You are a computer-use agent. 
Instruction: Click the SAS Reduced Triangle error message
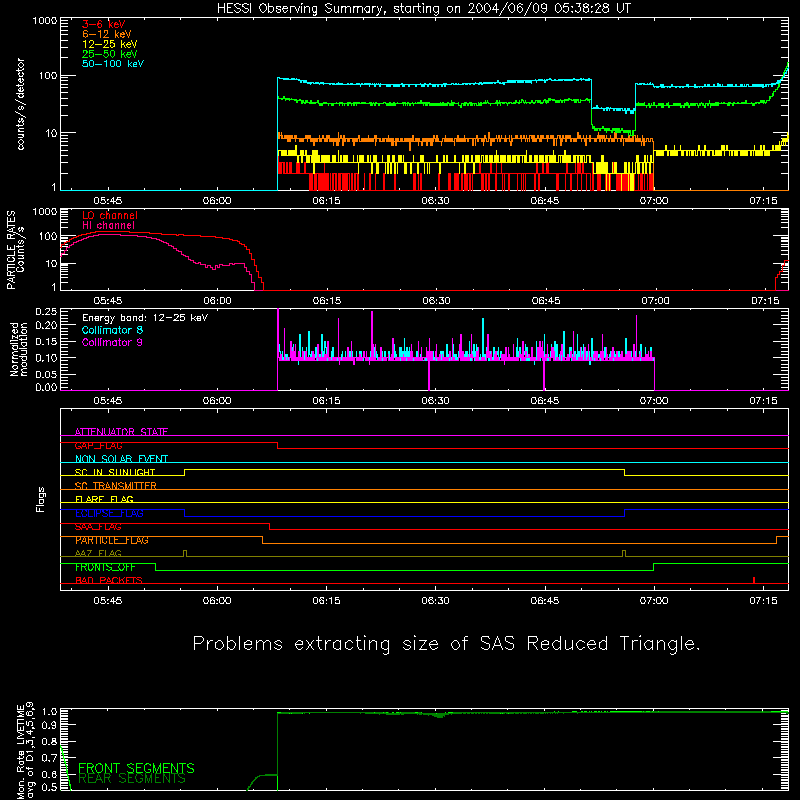click(x=446, y=644)
